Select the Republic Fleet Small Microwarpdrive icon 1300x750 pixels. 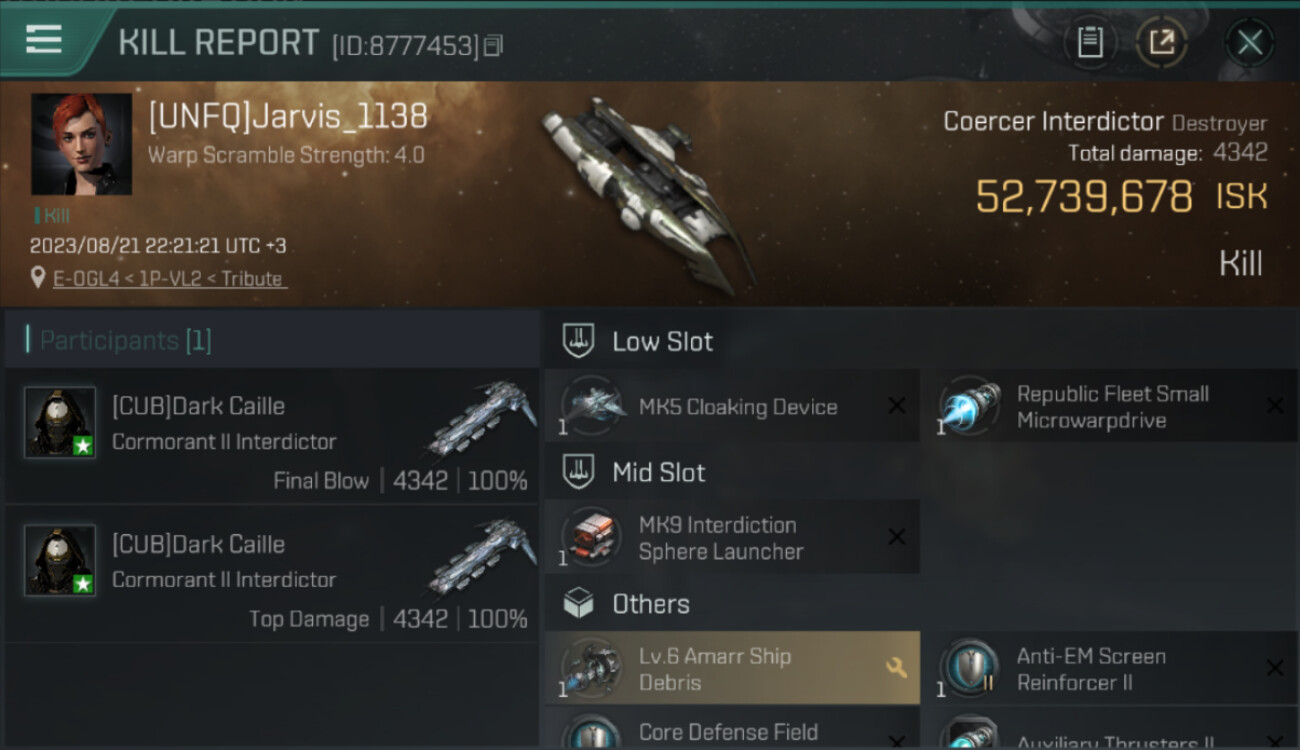(970, 406)
